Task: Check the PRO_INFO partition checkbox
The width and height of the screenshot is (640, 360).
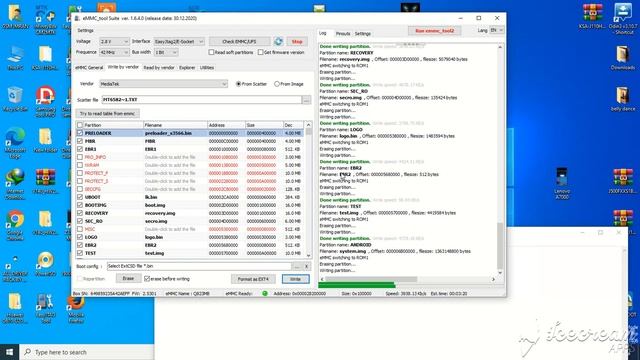Action: (x=80, y=157)
